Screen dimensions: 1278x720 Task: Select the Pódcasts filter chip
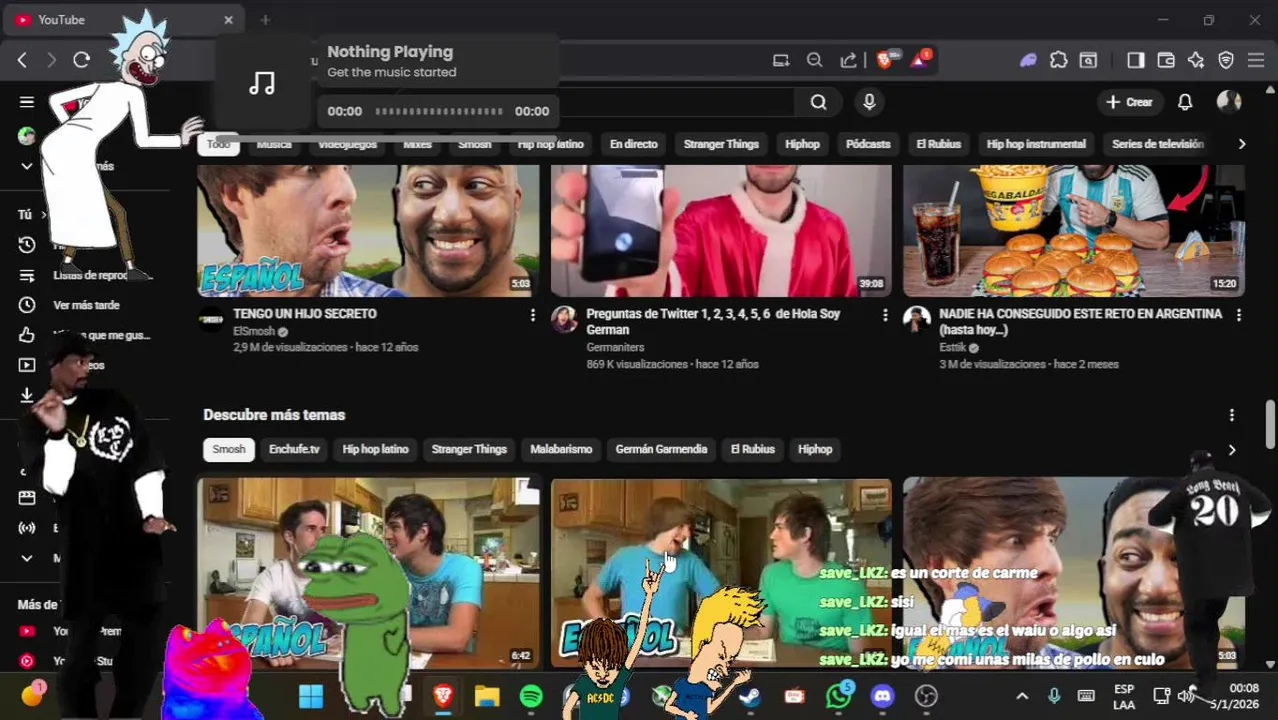click(868, 144)
